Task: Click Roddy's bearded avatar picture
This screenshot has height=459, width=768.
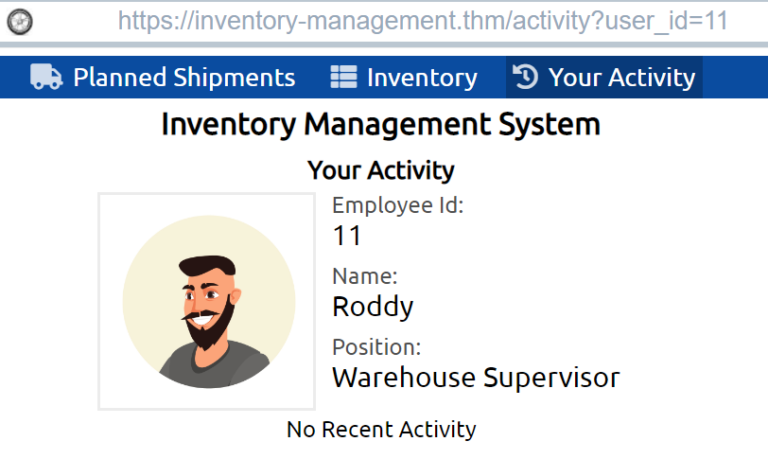Action: [207, 301]
